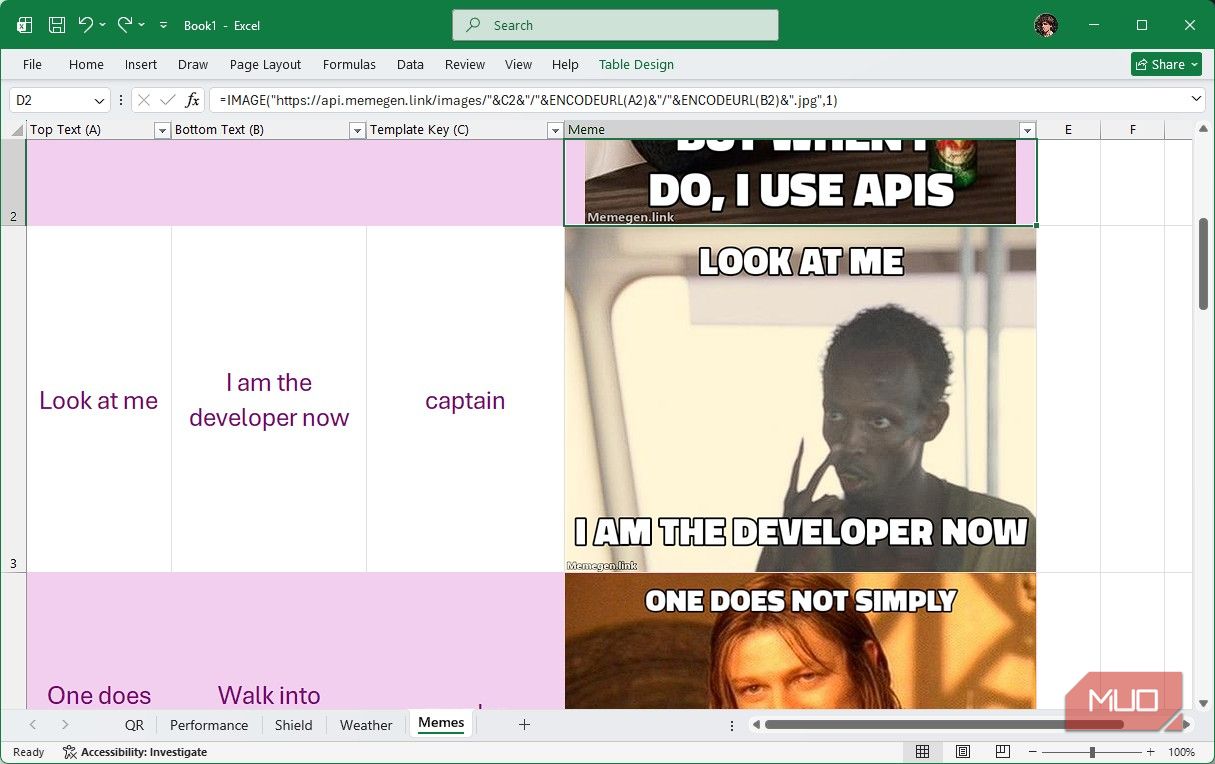Screen dimensions: 1215x764
Task: Cancel formula entry with X icon
Action: [x=144, y=100]
